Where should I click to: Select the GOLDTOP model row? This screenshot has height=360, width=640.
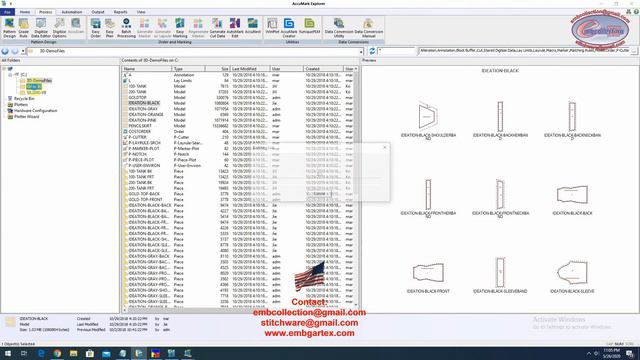click(239, 98)
